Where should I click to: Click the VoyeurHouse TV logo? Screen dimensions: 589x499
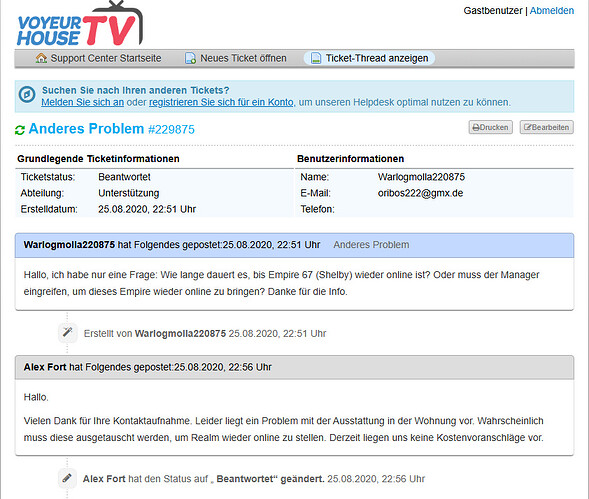point(80,24)
